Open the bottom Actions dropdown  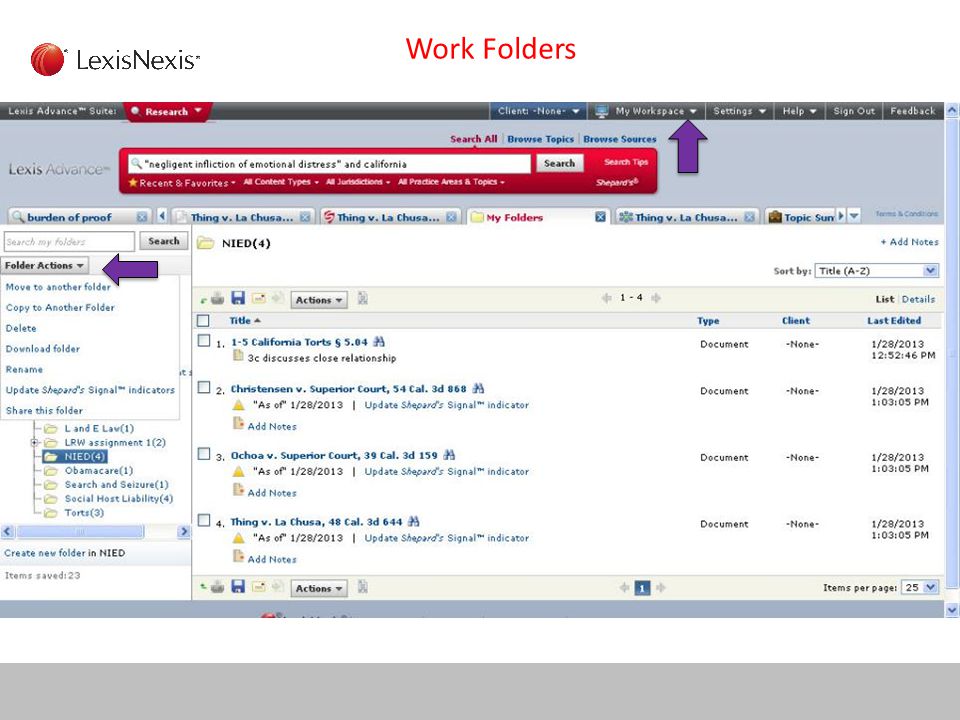(319, 588)
